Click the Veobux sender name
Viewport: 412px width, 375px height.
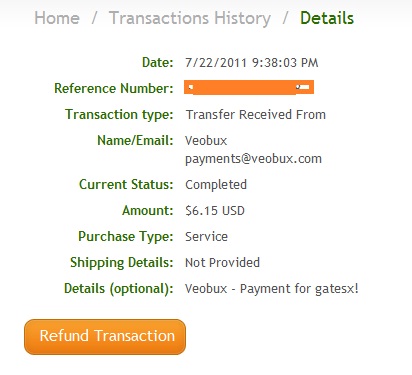tap(206, 140)
